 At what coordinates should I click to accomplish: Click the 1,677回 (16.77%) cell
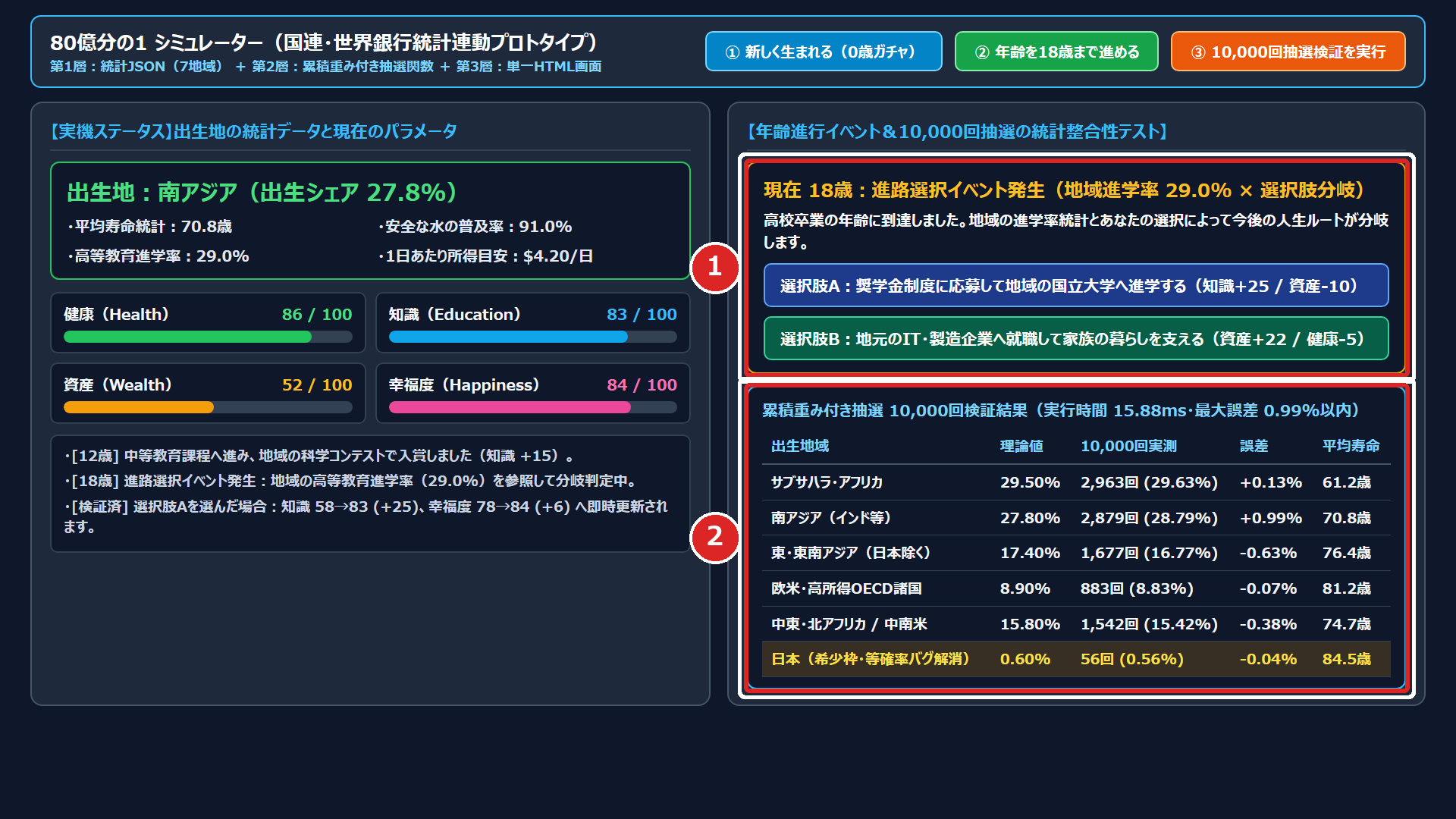[x=1149, y=553]
